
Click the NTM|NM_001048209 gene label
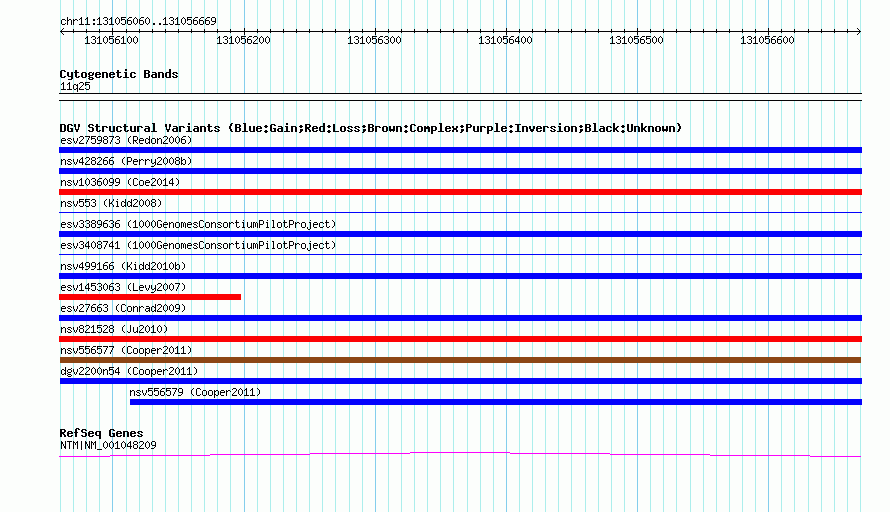pos(108,445)
